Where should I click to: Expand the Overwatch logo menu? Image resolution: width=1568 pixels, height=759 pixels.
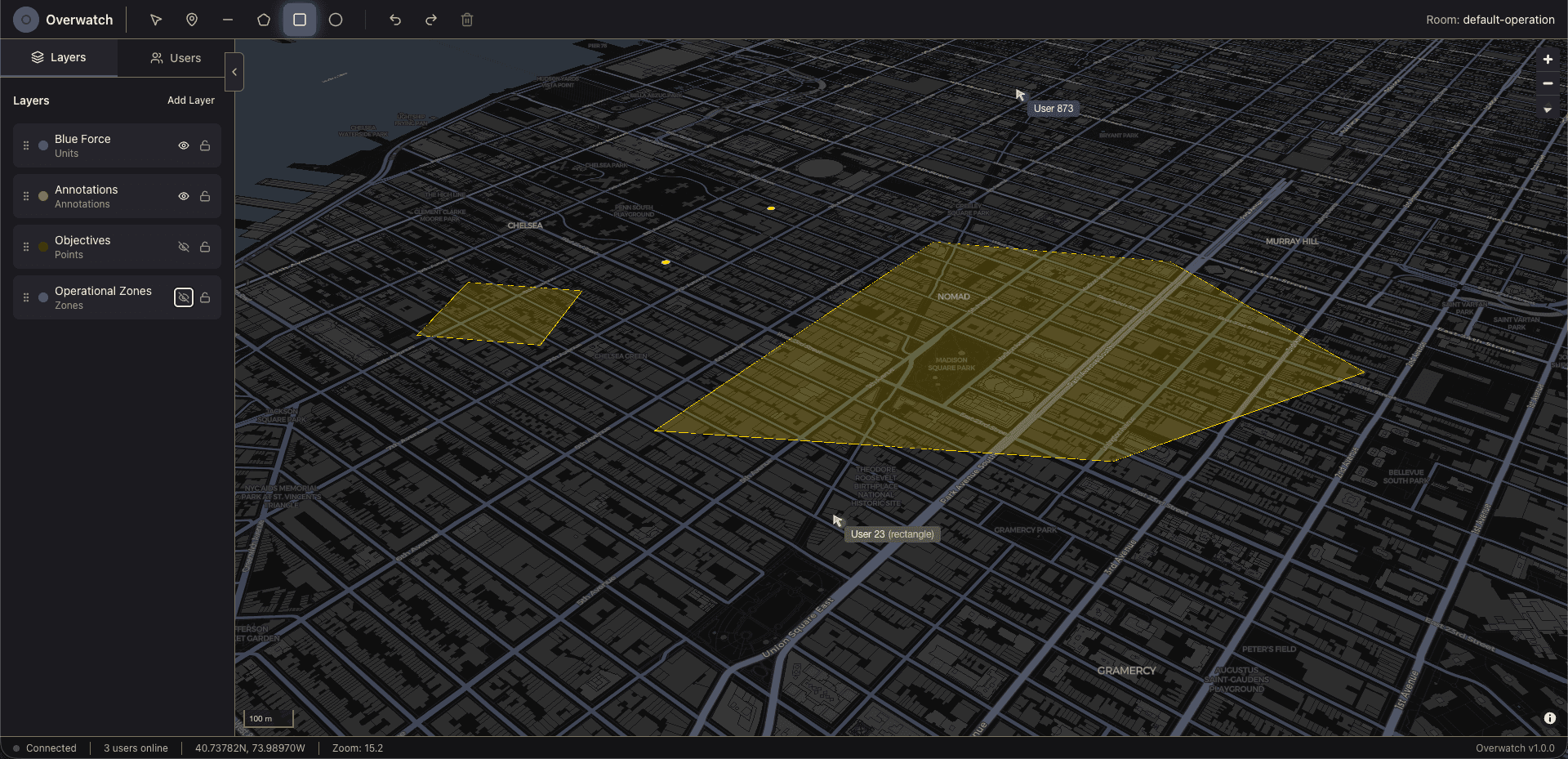pyautogui.click(x=25, y=19)
